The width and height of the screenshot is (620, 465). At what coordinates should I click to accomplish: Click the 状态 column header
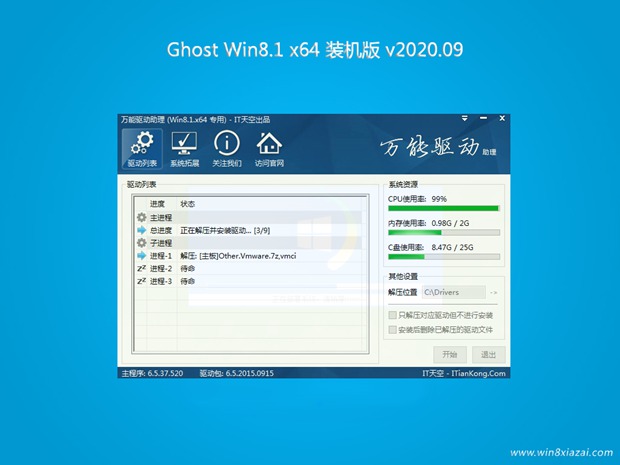(x=188, y=203)
